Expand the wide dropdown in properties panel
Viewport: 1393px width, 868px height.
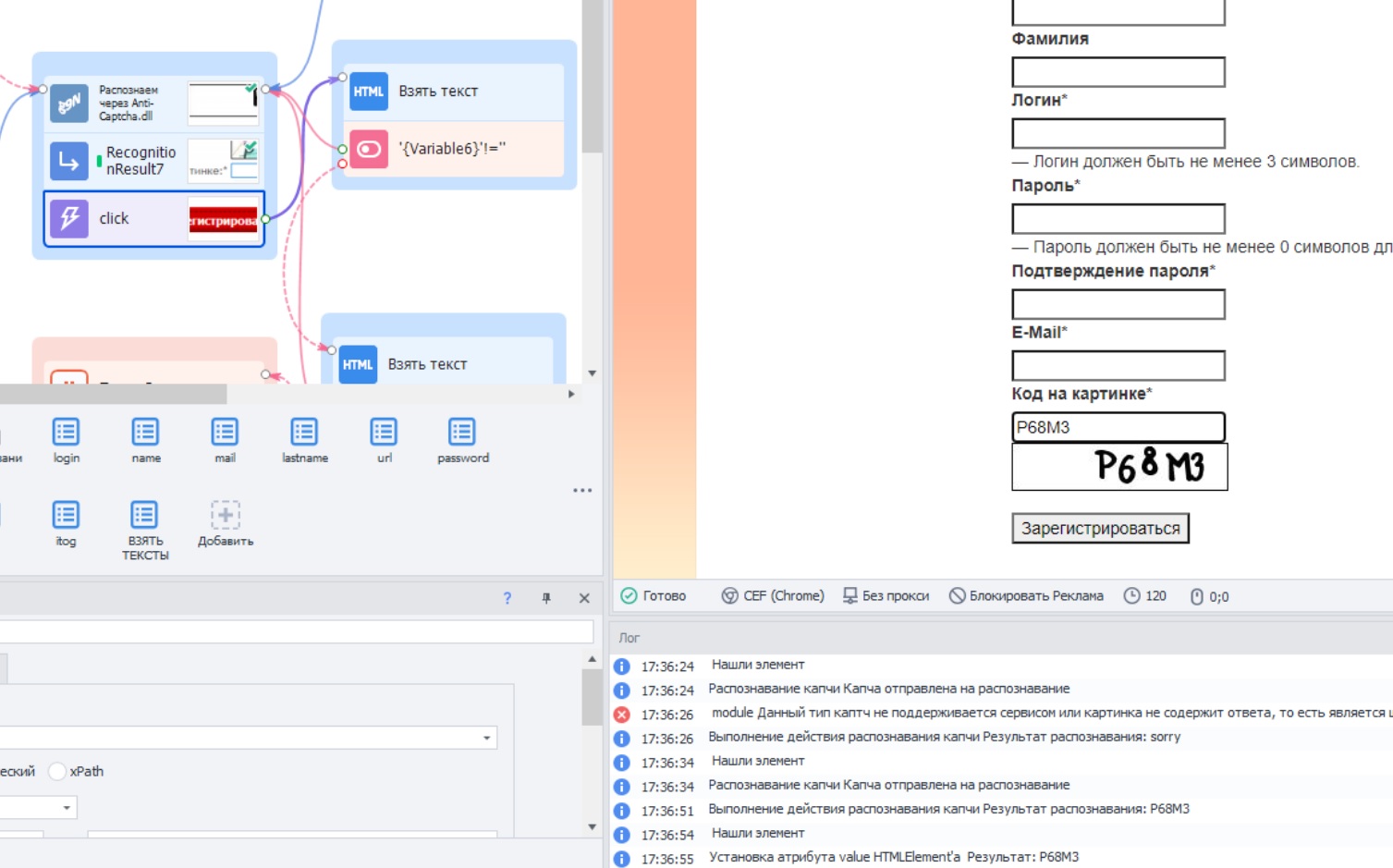tap(249, 738)
